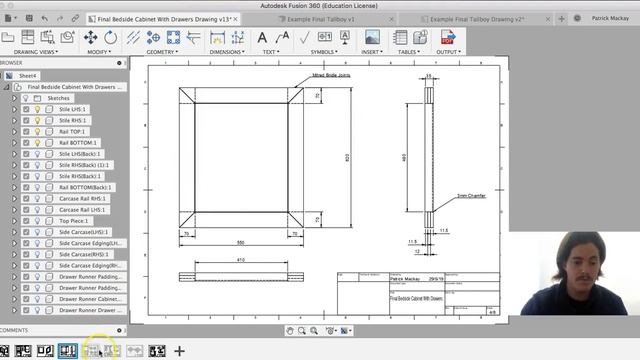The image size is (640, 360).
Task: Open the Geometry dropdown menu
Action: 162,52
